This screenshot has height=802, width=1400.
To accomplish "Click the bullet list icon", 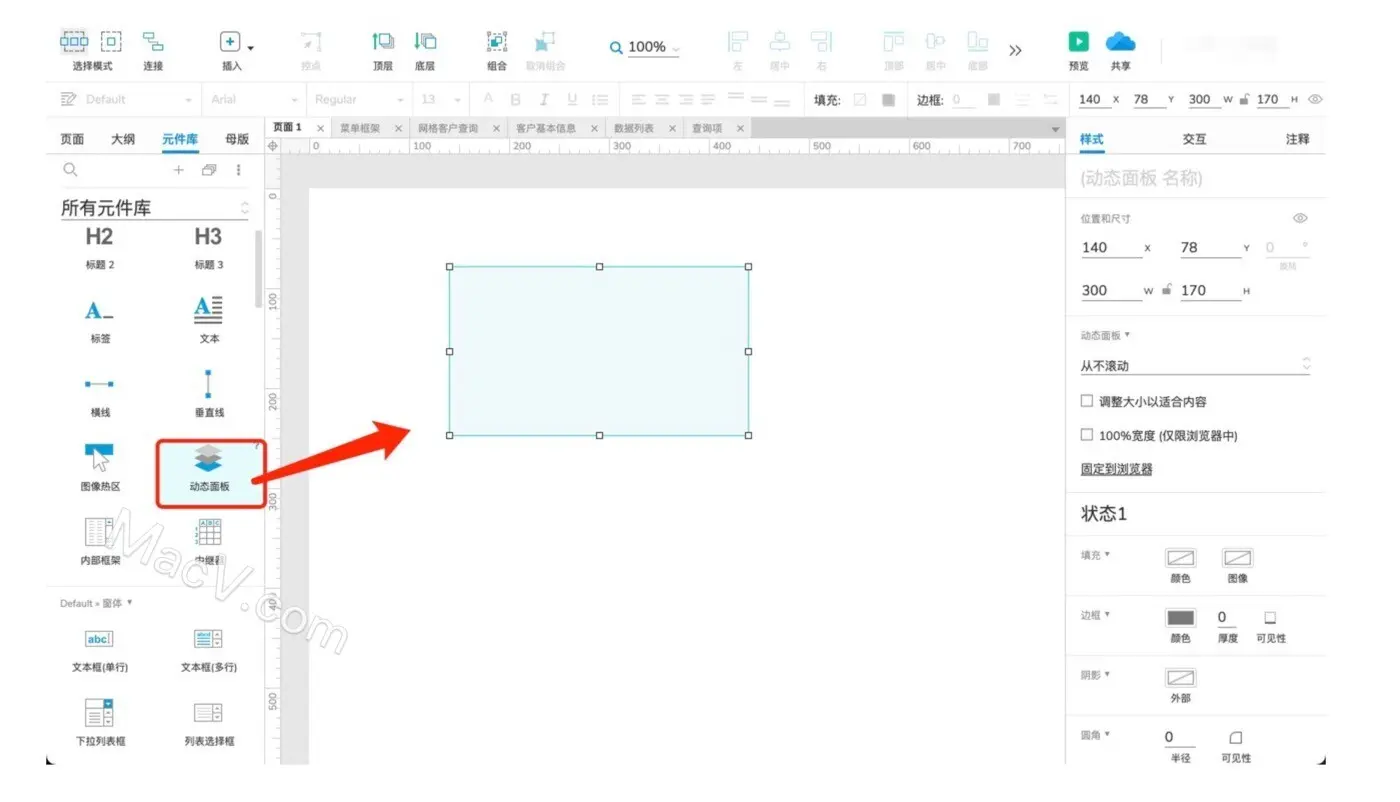I will tap(600, 100).
